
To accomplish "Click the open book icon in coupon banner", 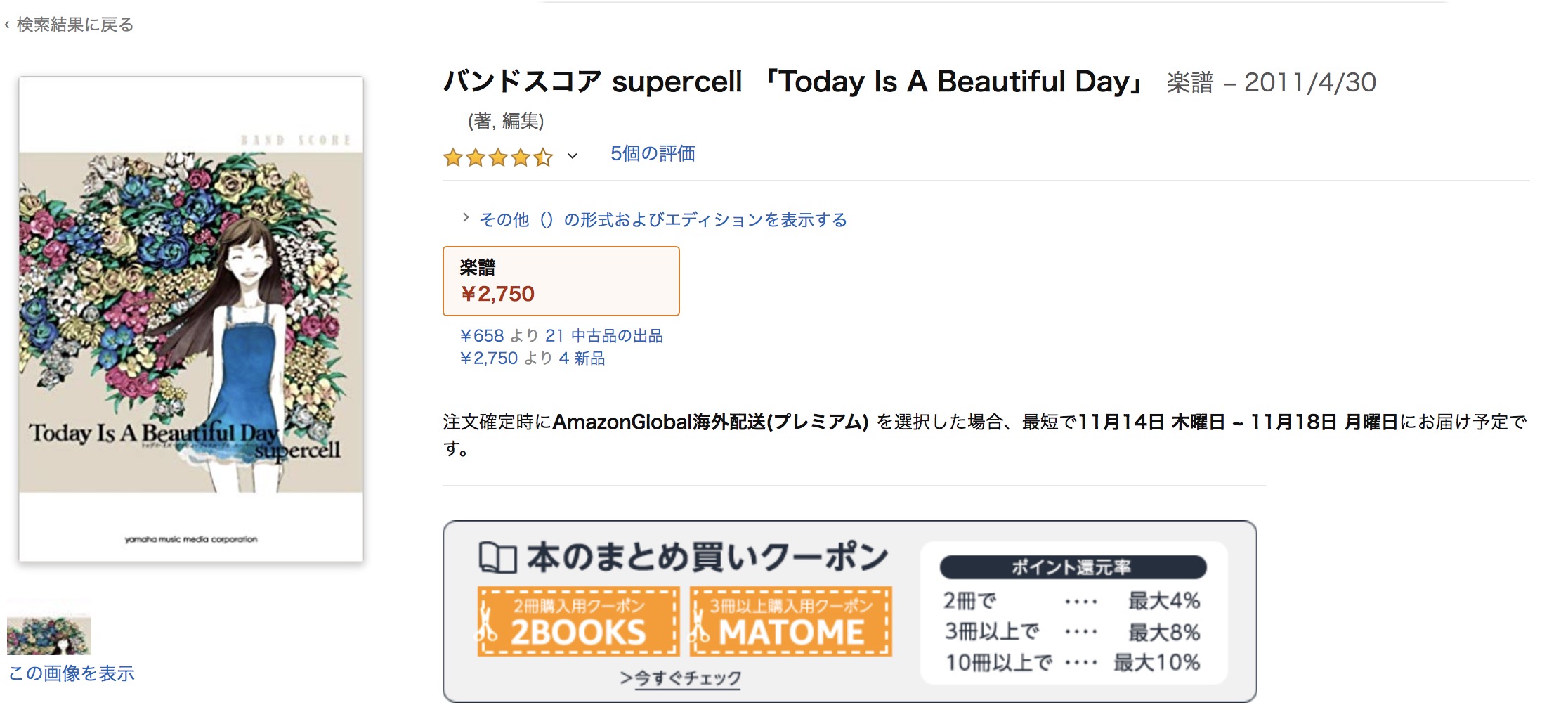I will [x=497, y=558].
